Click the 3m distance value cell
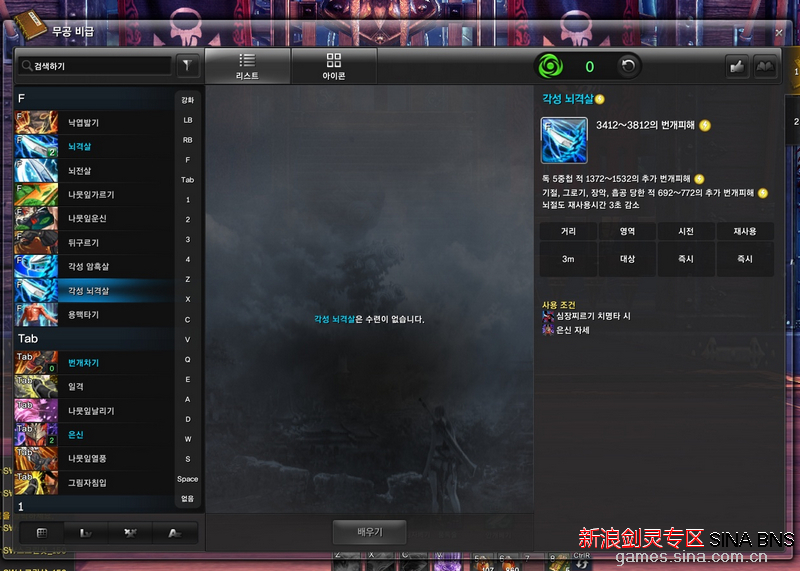Screen dimensions: 800x571 pos(568,259)
